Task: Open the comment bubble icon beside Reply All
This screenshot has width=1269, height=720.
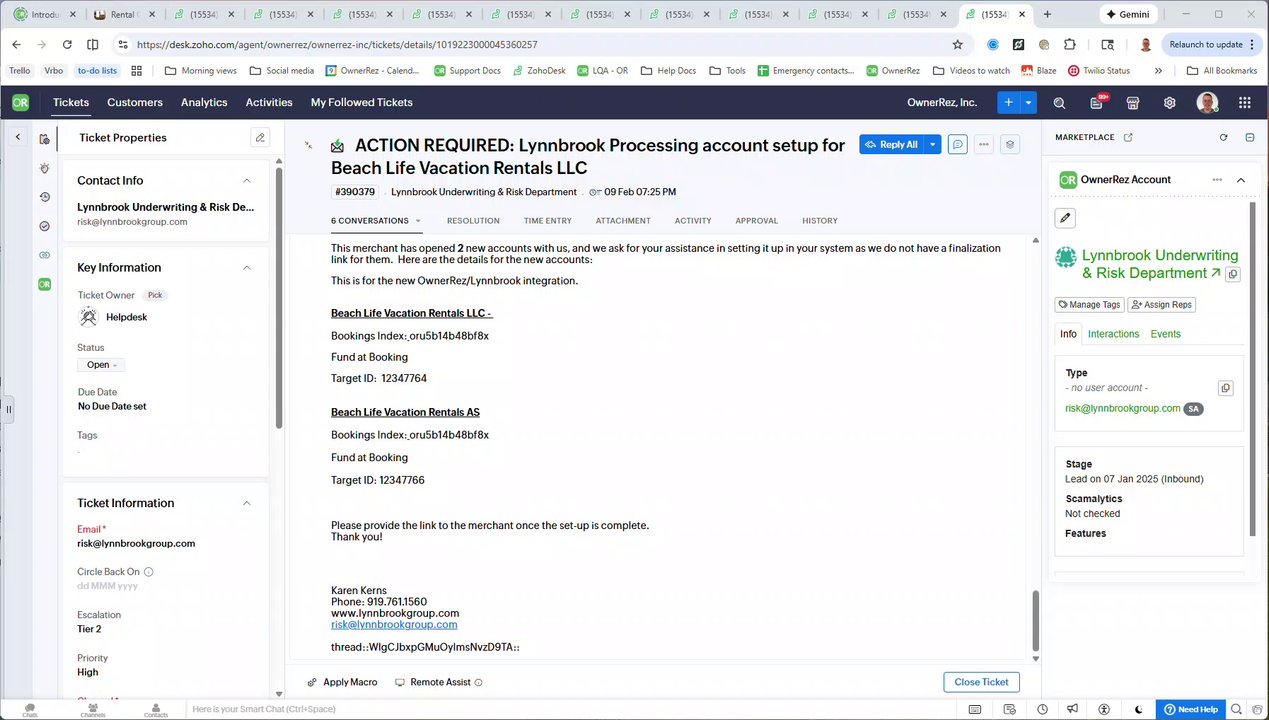Action: coord(957,144)
